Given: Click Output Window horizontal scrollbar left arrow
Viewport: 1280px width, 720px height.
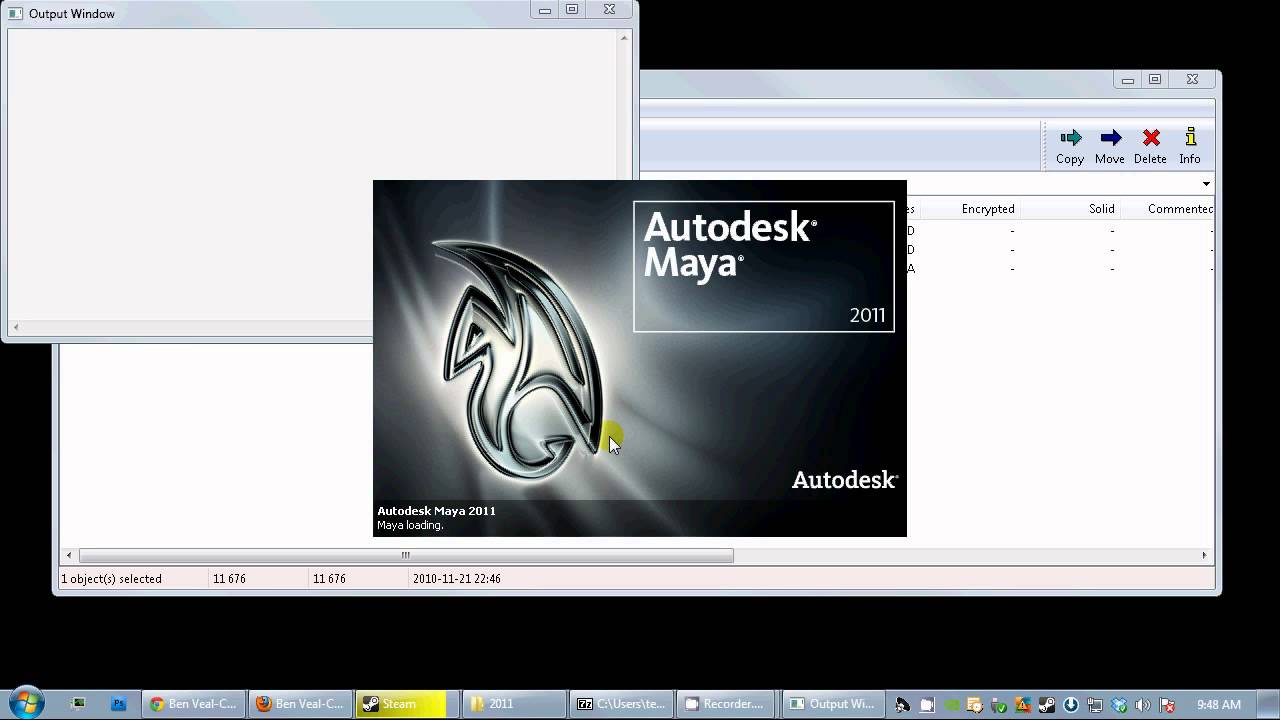Looking at the screenshot, I should (x=15, y=327).
